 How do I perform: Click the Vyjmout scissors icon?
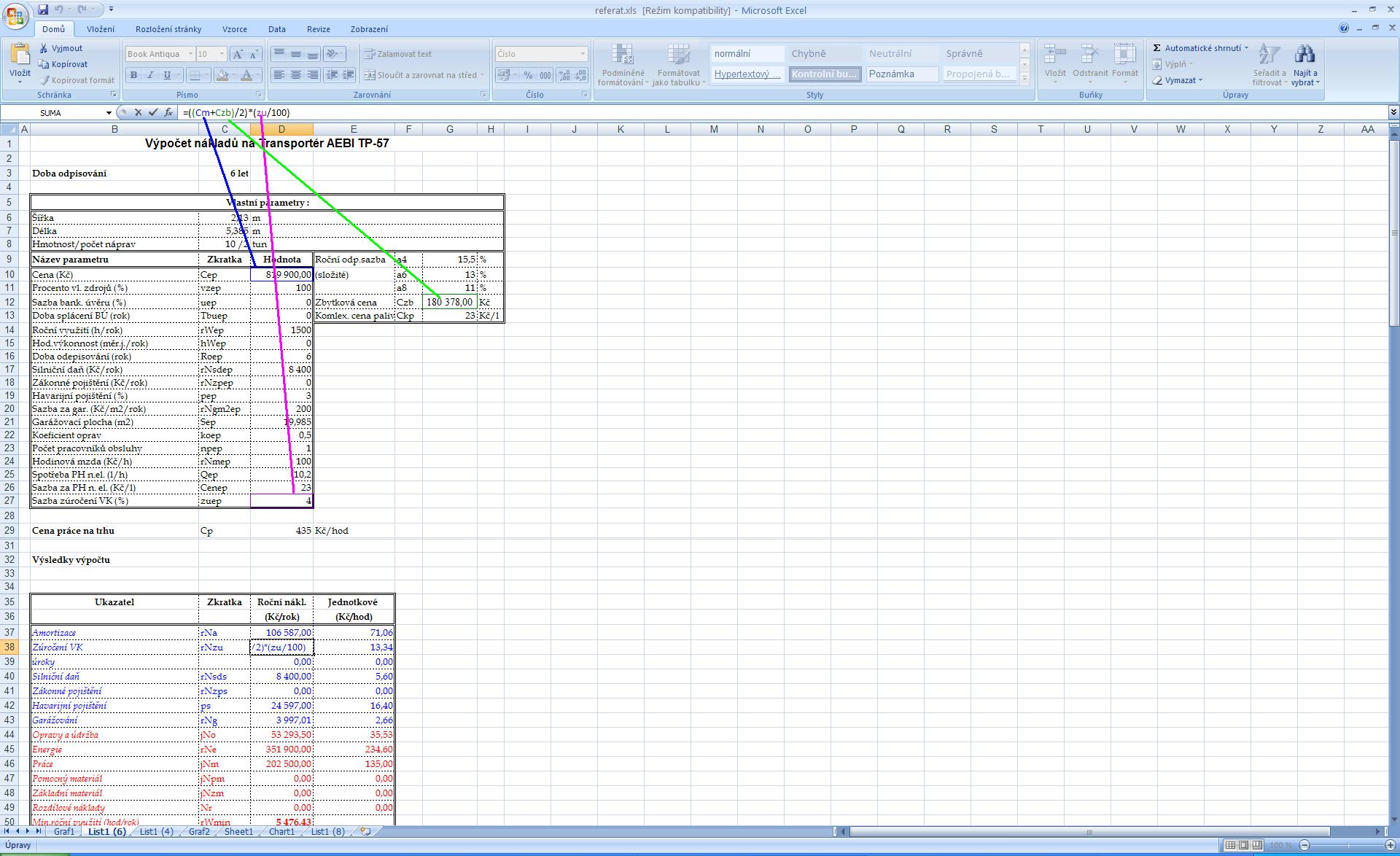44,48
